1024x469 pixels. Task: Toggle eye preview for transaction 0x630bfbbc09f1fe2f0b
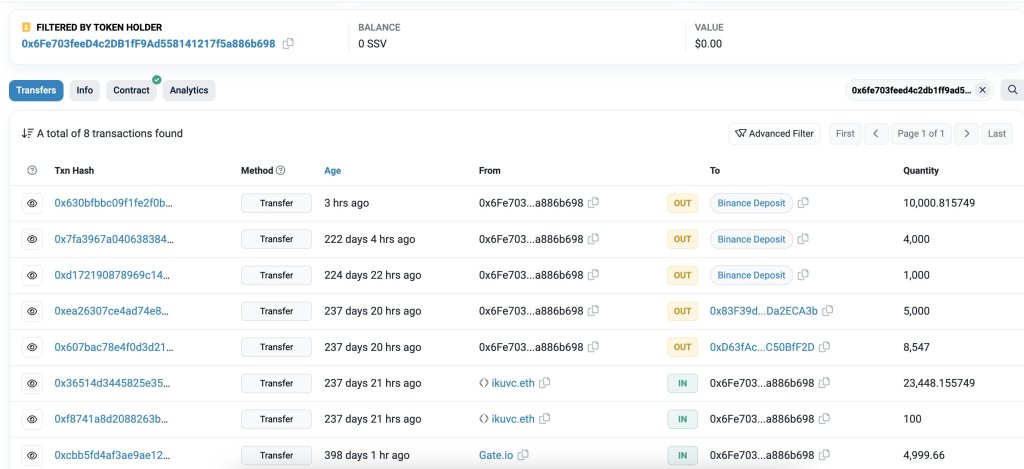32,203
